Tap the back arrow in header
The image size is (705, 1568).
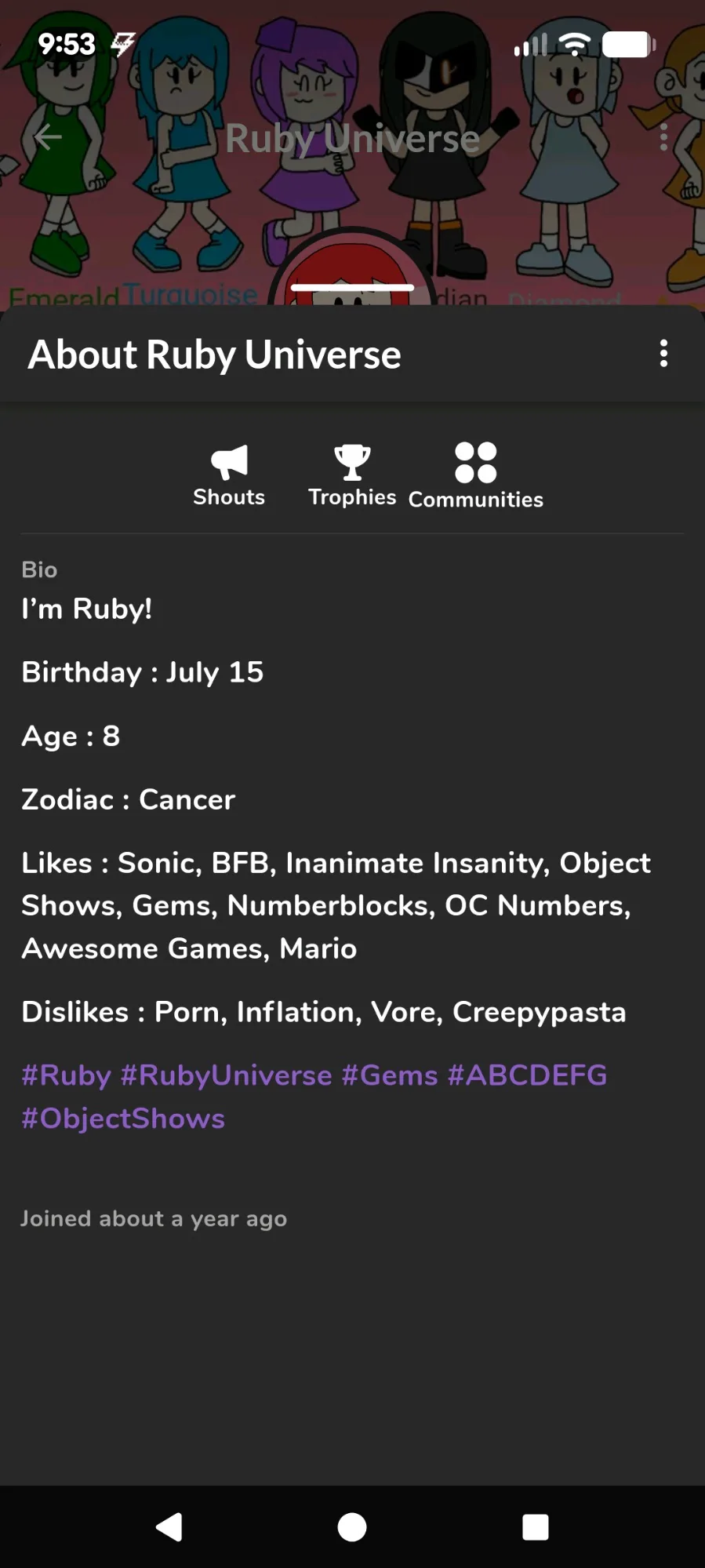(x=49, y=137)
